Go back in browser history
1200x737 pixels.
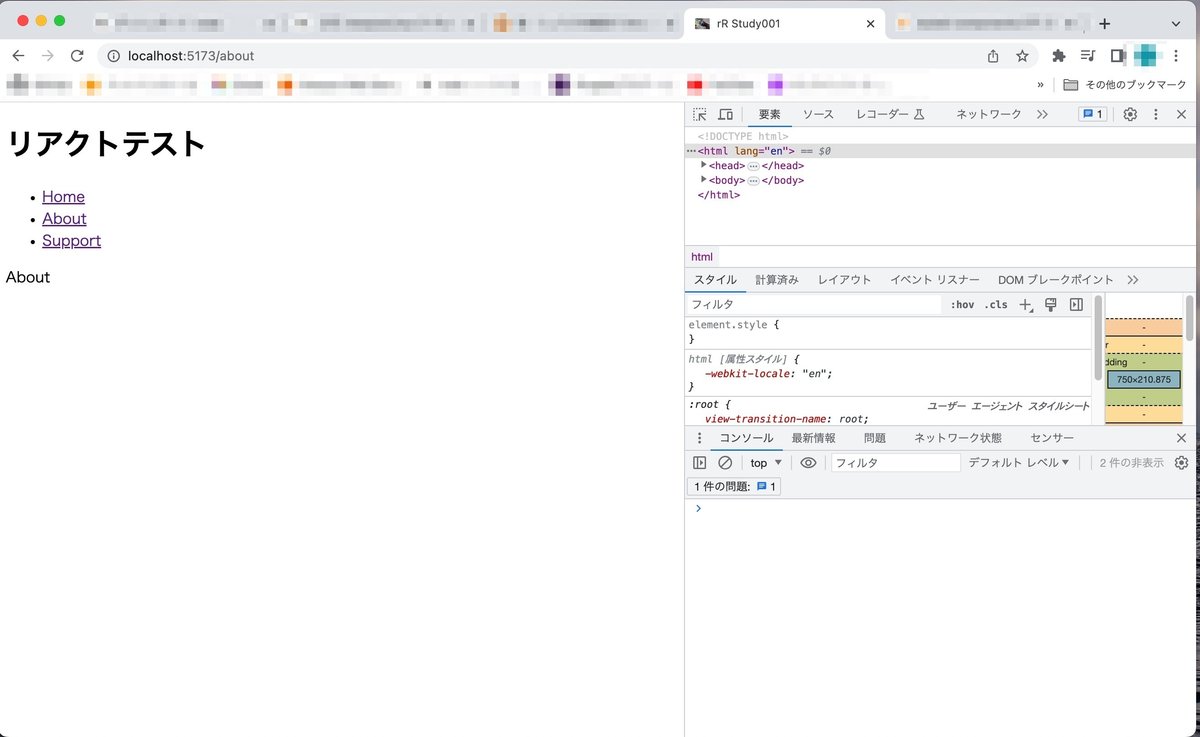[x=18, y=56]
